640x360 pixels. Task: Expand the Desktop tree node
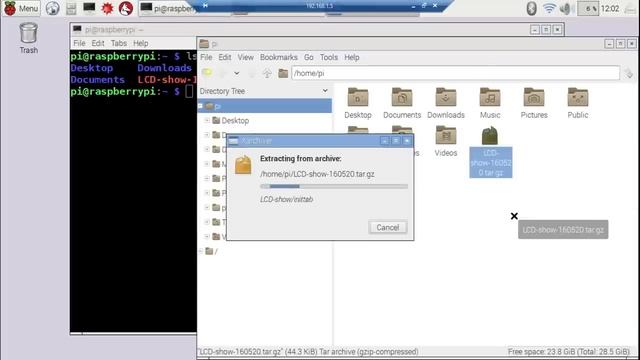click(x=207, y=120)
